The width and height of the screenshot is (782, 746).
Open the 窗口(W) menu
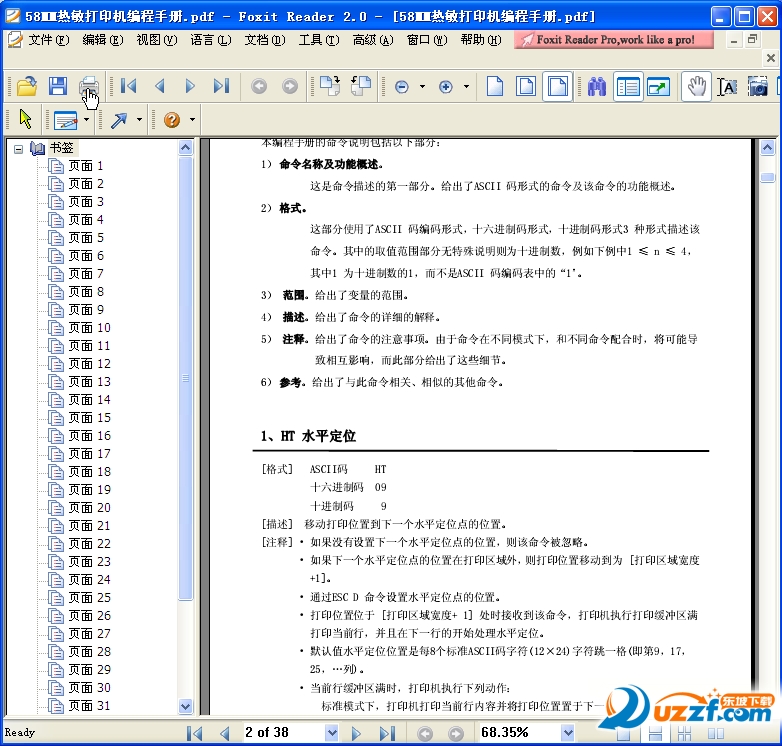(x=426, y=40)
